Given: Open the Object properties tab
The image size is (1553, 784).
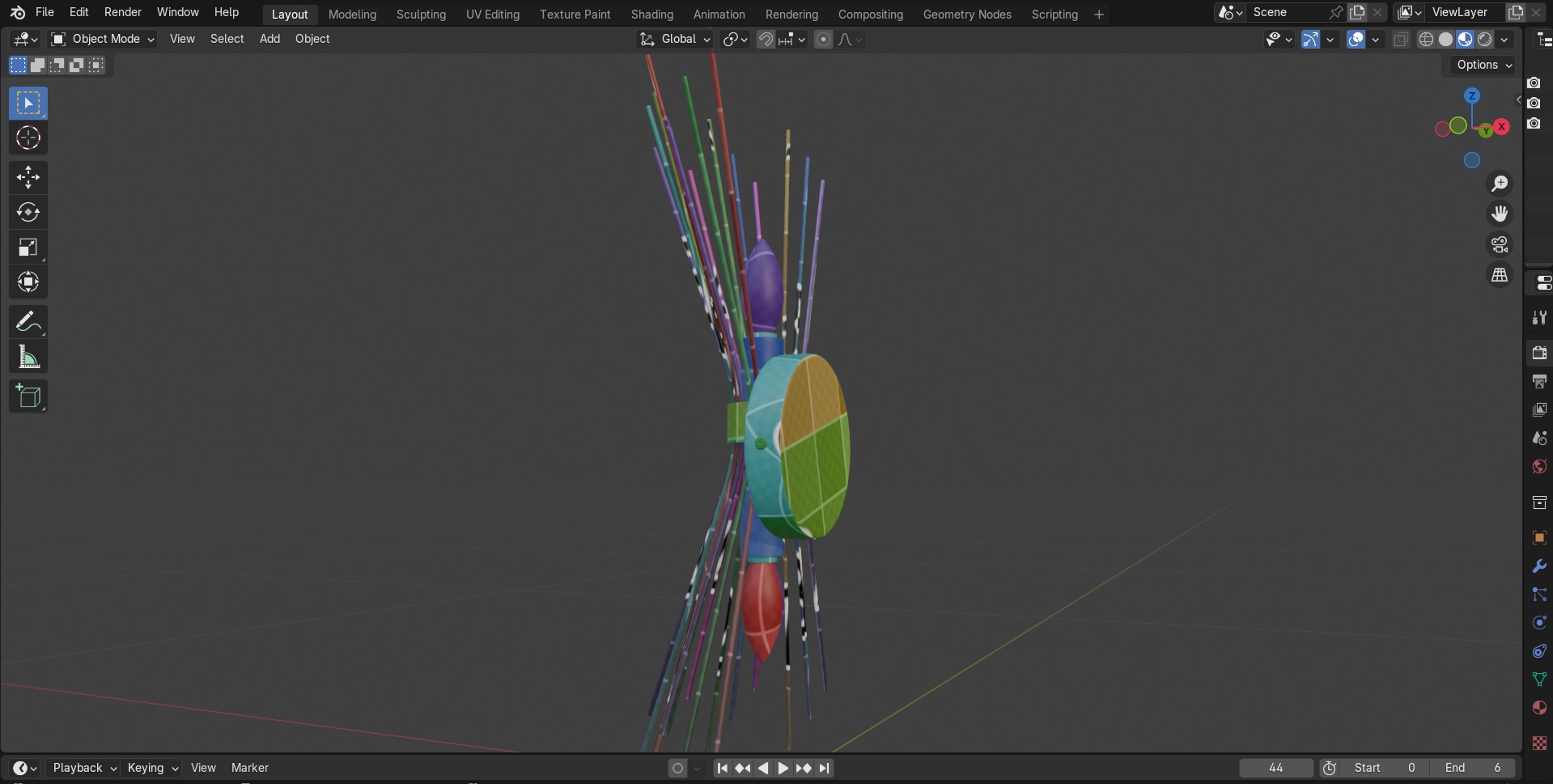Looking at the screenshot, I should (x=1539, y=537).
